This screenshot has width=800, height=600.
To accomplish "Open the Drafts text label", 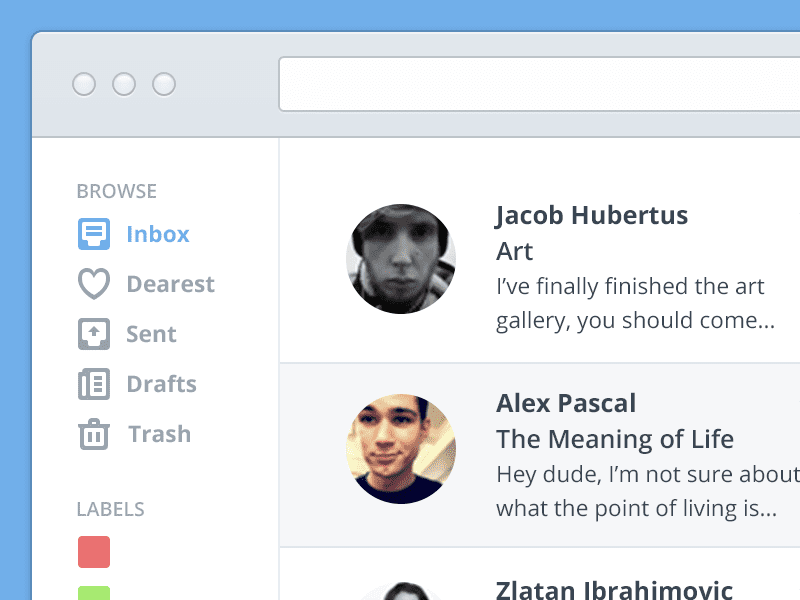I will click(162, 384).
